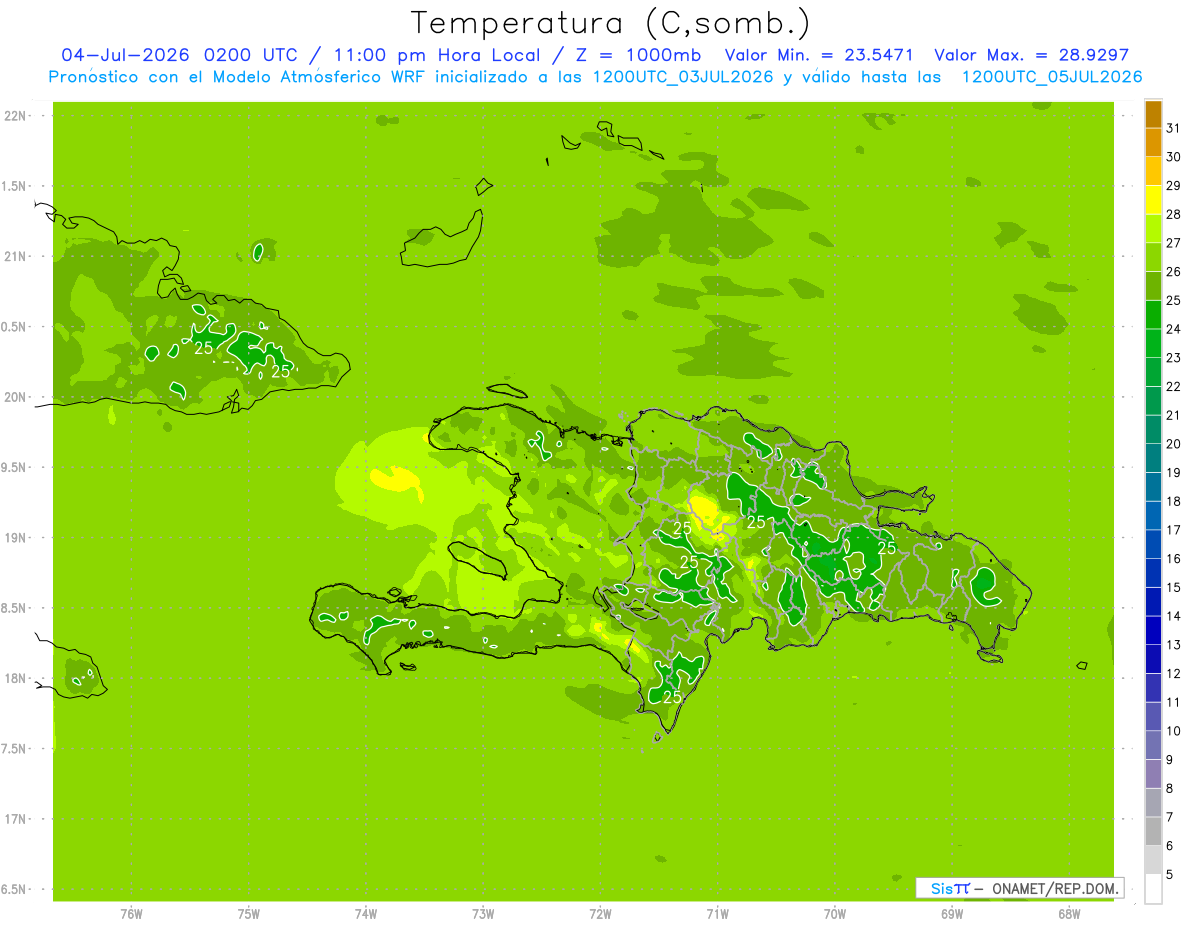Click latitude axis label "20N"
The width and height of the screenshot is (1200, 927).
click(16, 397)
